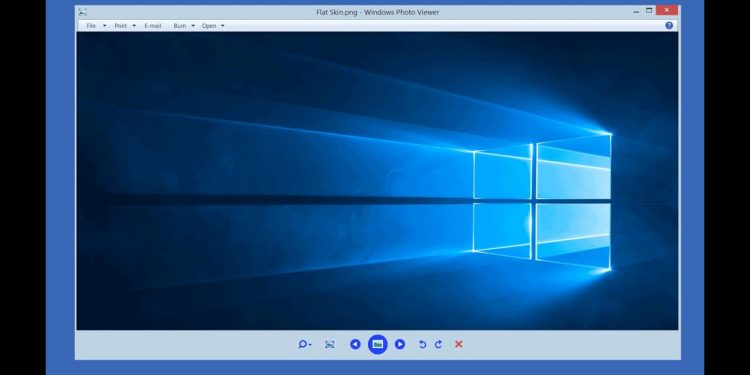Viewport: 750px width, 375px height.
Task: Expand the Print dropdown arrow
Action: (134, 26)
